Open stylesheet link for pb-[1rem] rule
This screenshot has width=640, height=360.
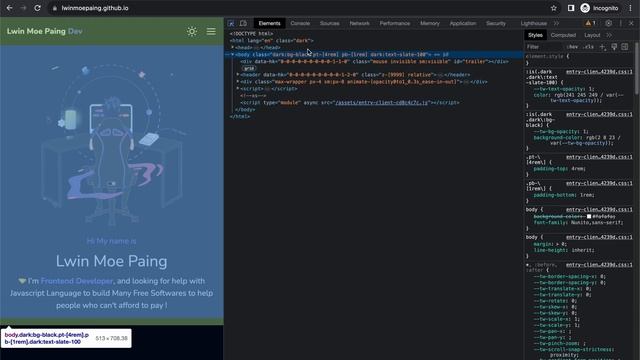[x=599, y=183]
